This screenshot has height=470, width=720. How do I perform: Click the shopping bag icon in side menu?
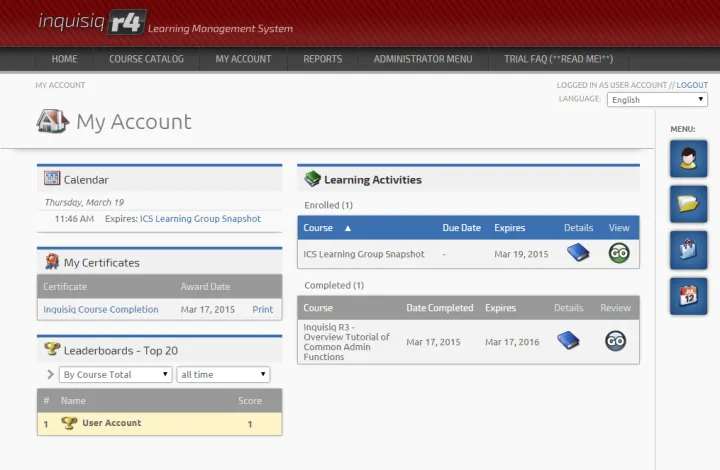pyautogui.click(x=688, y=250)
